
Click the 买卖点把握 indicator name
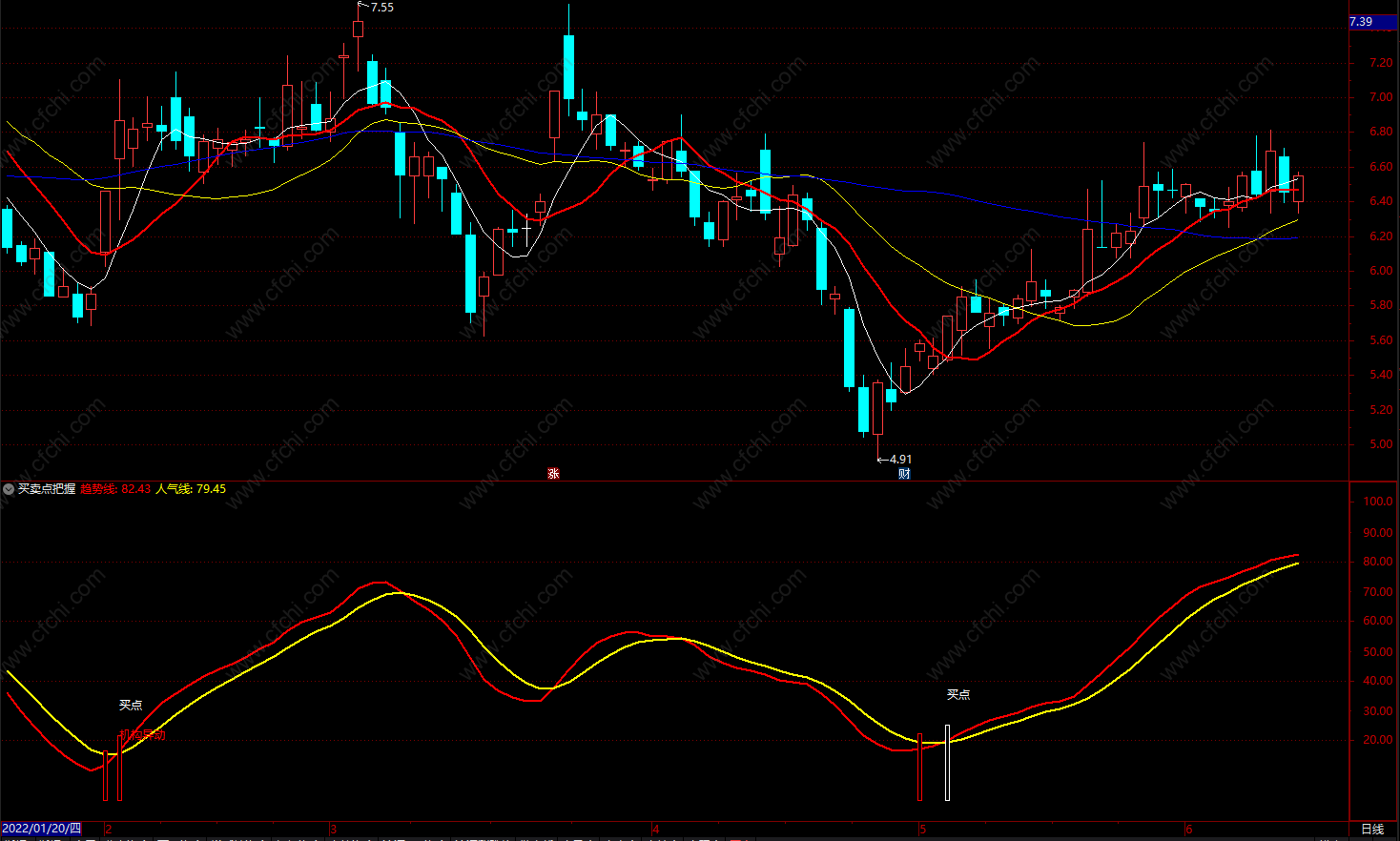pos(47,489)
